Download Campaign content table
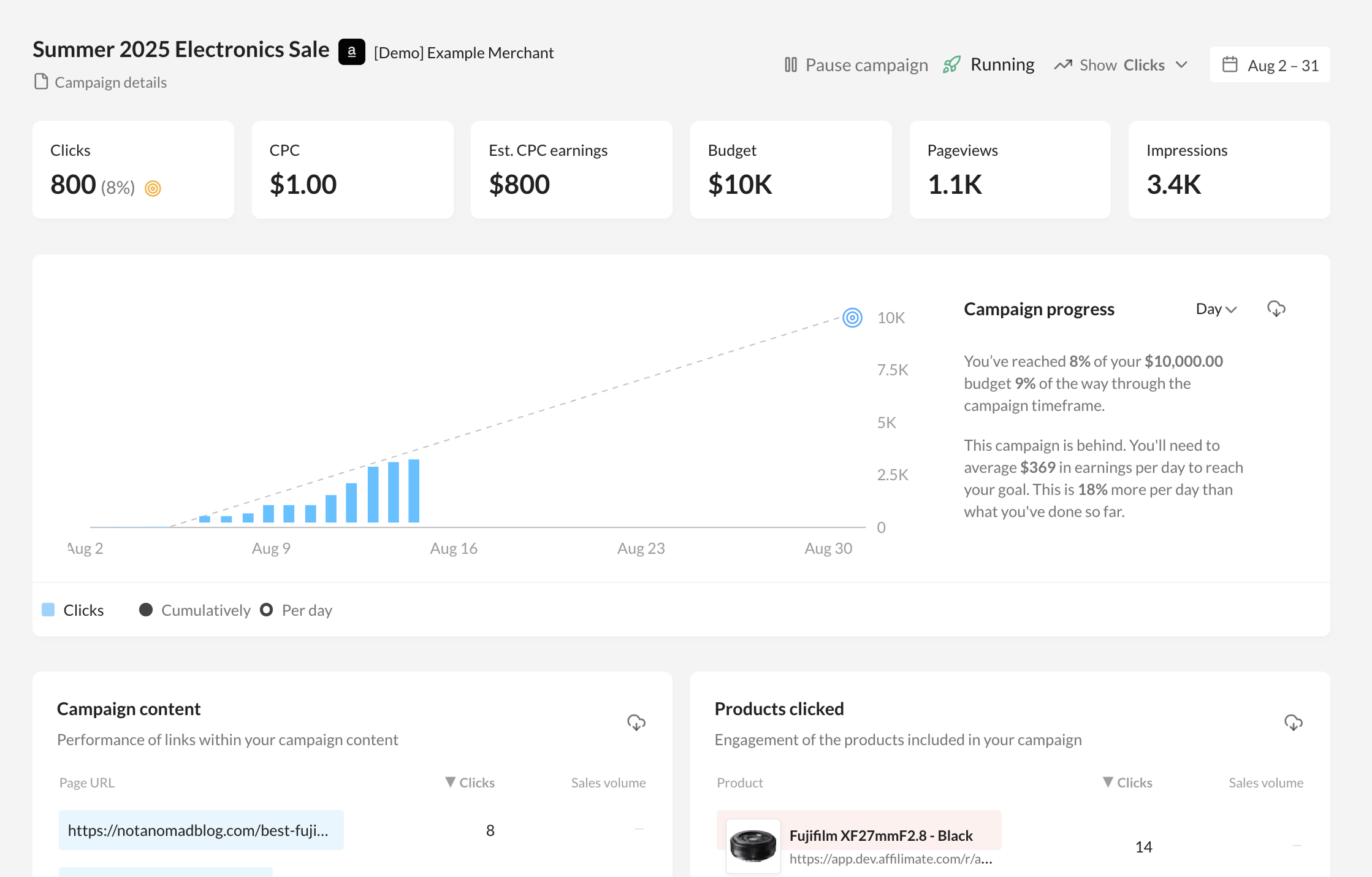The height and width of the screenshot is (877, 1372). (x=636, y=722)
